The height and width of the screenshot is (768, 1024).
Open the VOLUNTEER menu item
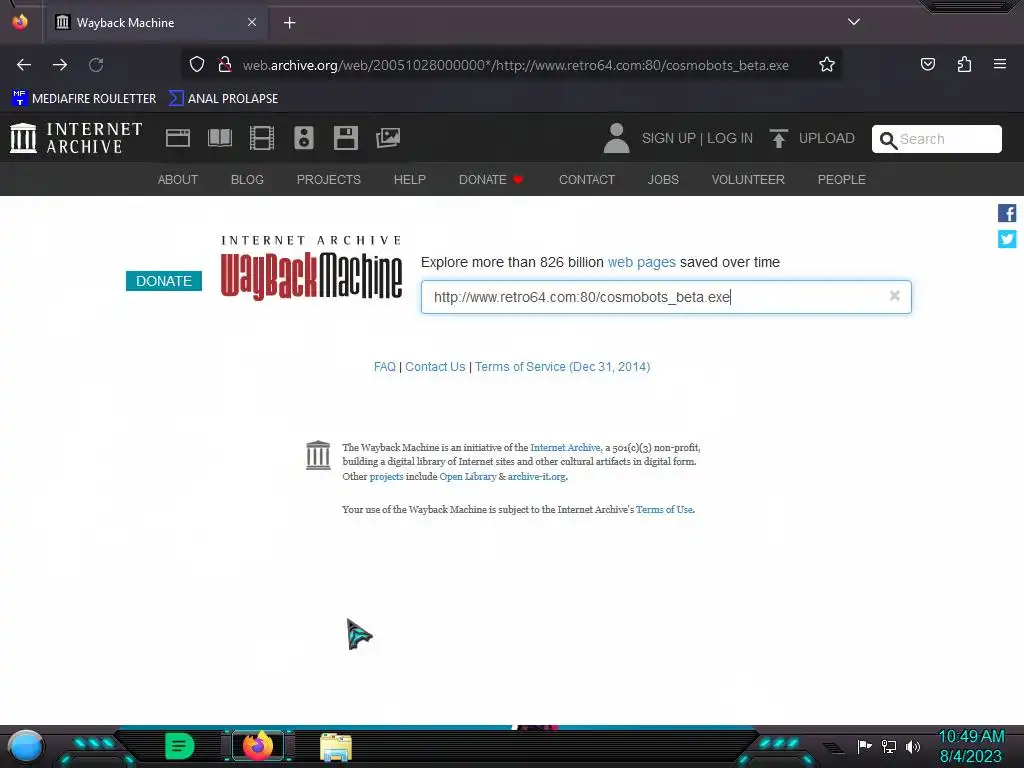[x=748, y=180]
